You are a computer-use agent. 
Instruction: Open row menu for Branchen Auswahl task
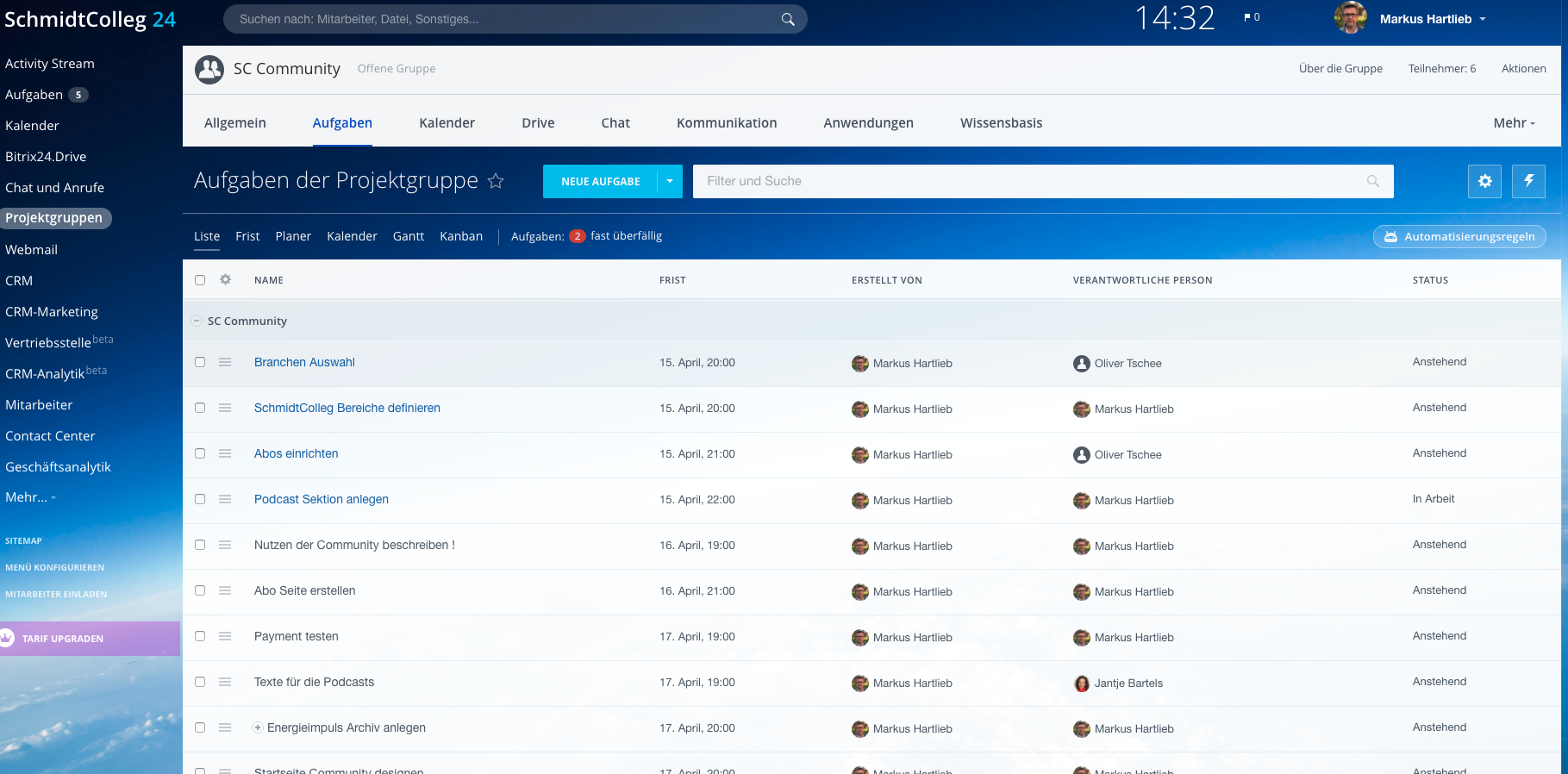click(x=225, y=363)
